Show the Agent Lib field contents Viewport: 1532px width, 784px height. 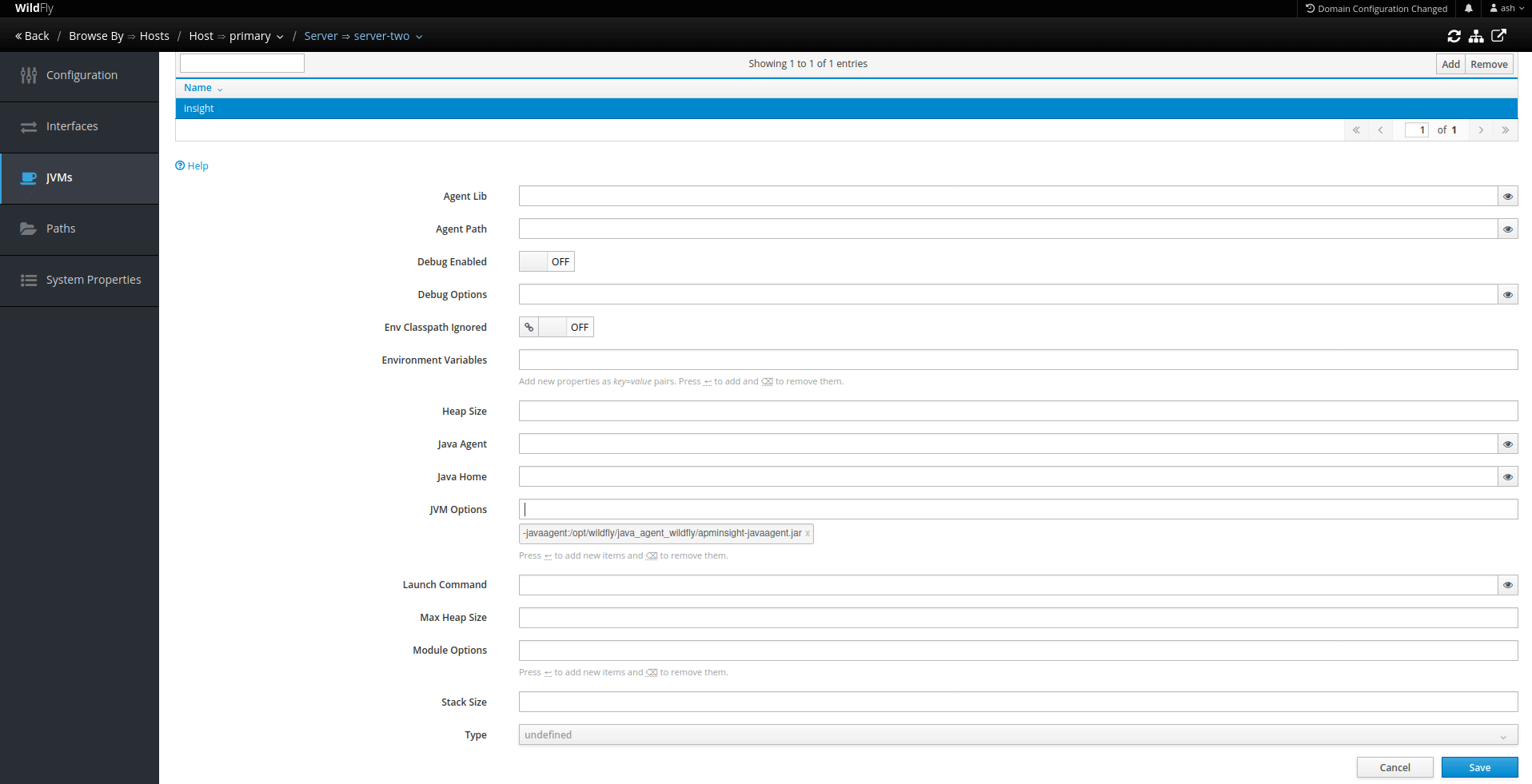(x=1508, y=196)
